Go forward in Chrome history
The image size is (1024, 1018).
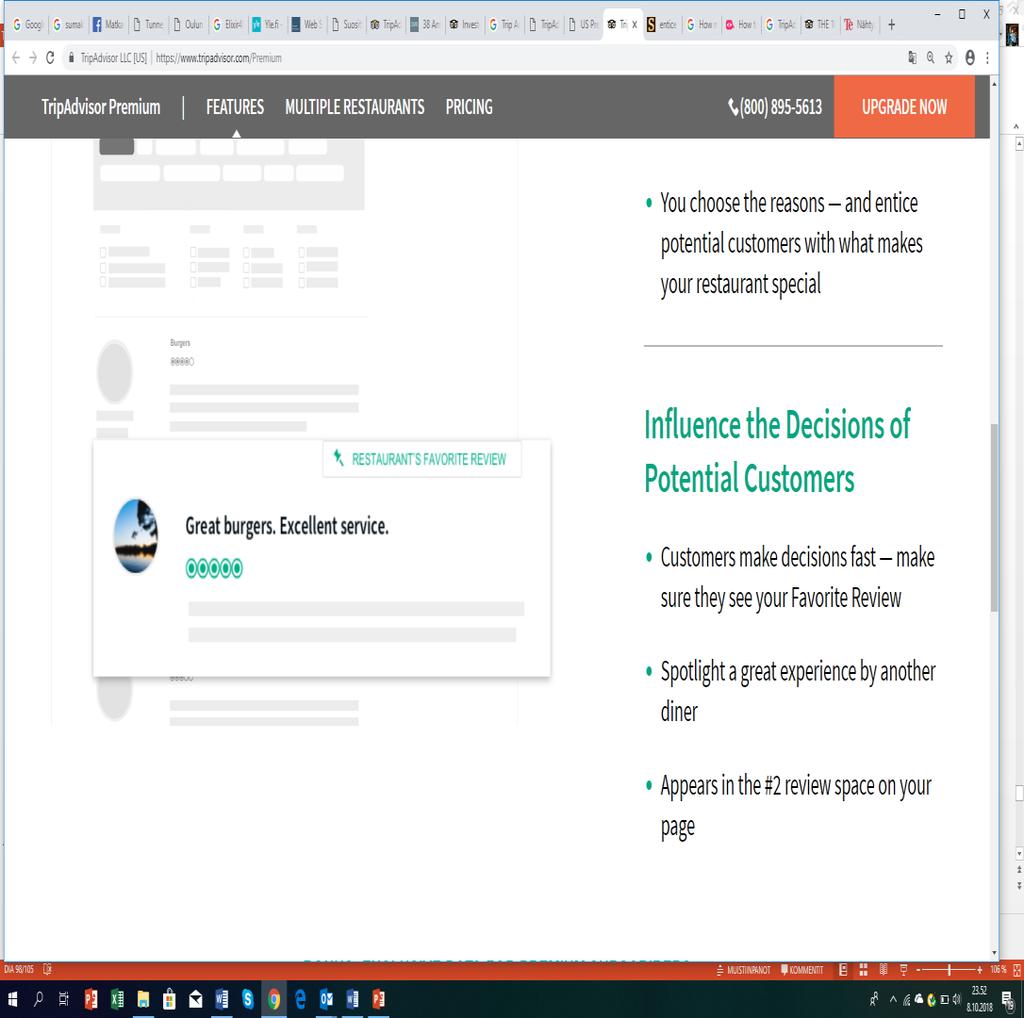tap(33, 58)
